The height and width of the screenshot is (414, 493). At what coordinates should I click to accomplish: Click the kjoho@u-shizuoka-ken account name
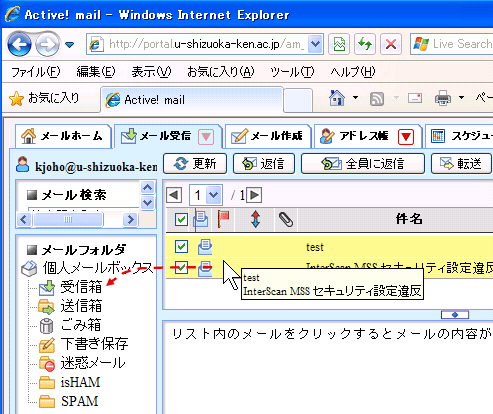click(x=96, y=166)
